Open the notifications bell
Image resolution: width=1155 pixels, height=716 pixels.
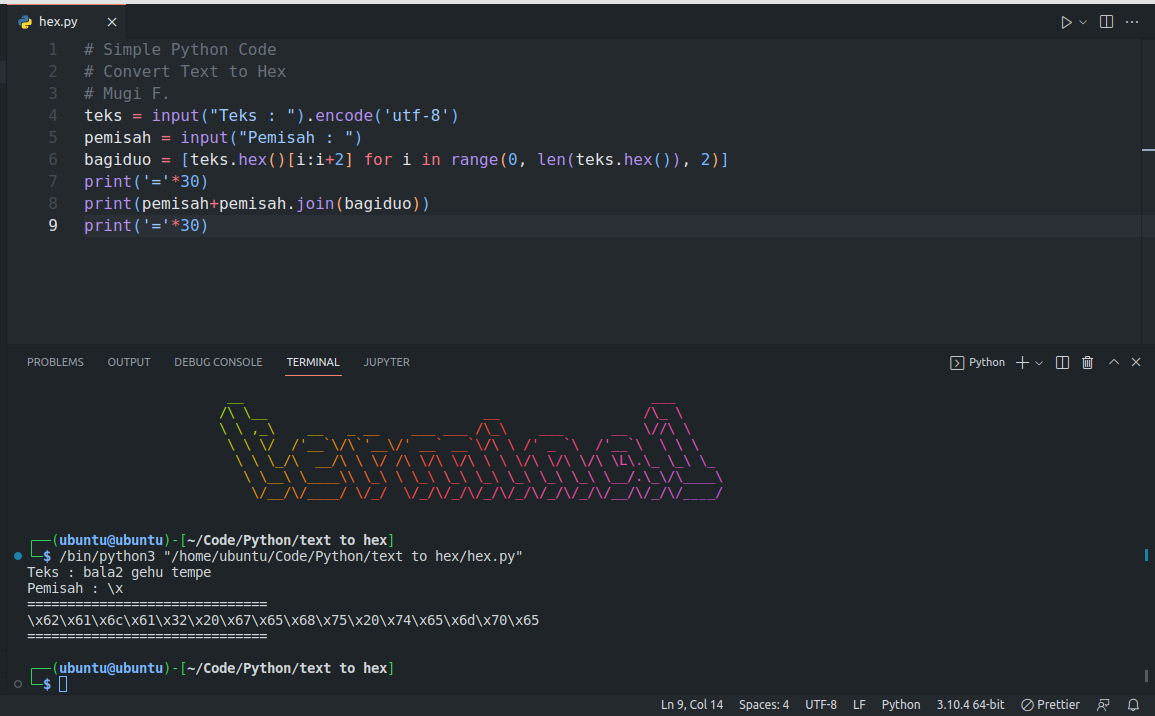tap(1133, 704)
